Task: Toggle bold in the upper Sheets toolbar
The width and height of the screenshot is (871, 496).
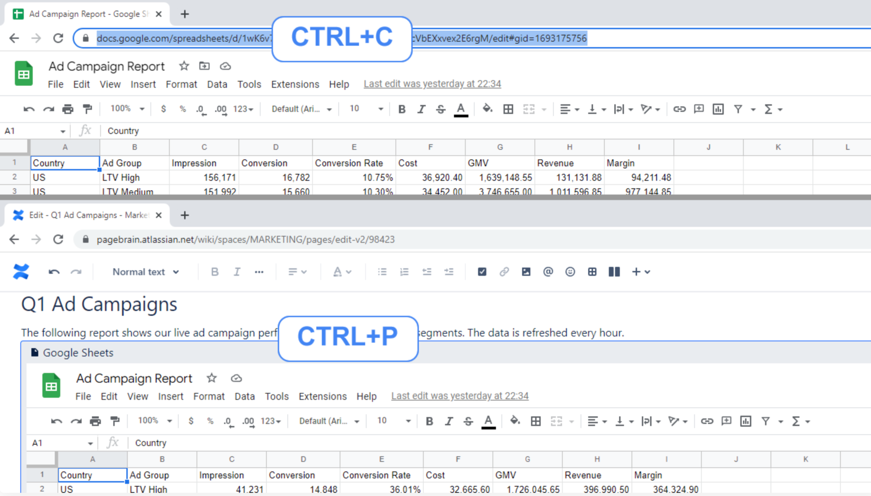Action: pos(402,109)
